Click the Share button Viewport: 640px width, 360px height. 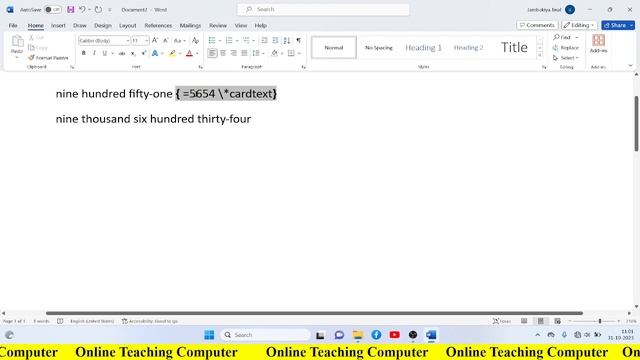(x=618, y=25)
